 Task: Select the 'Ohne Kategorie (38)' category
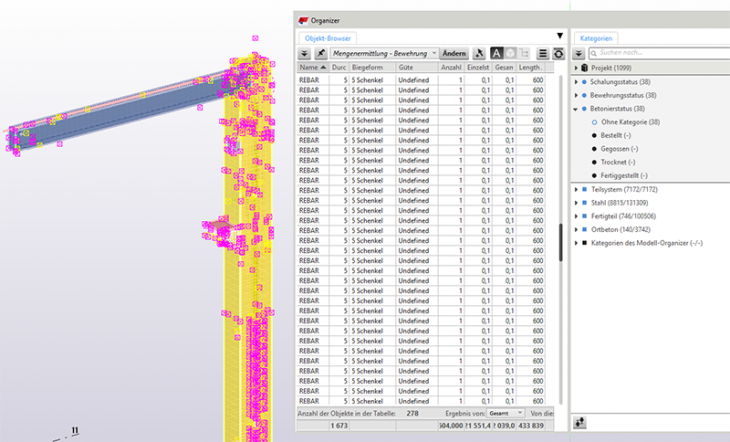pos(630,122)
